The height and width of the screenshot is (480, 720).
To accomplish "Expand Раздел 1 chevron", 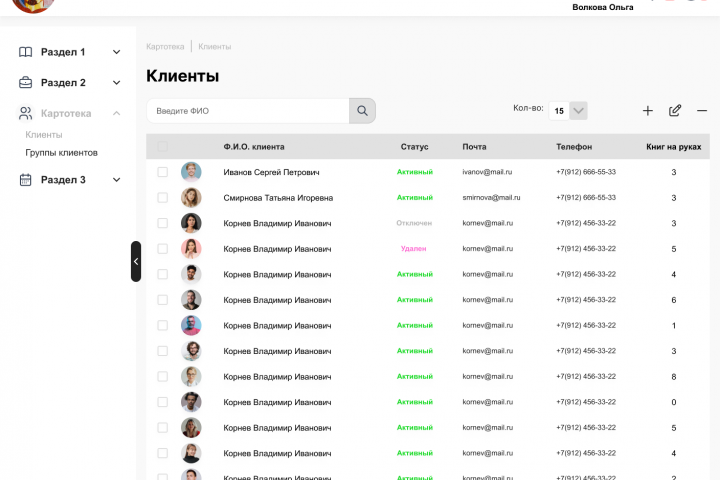I will pos(117,52).
